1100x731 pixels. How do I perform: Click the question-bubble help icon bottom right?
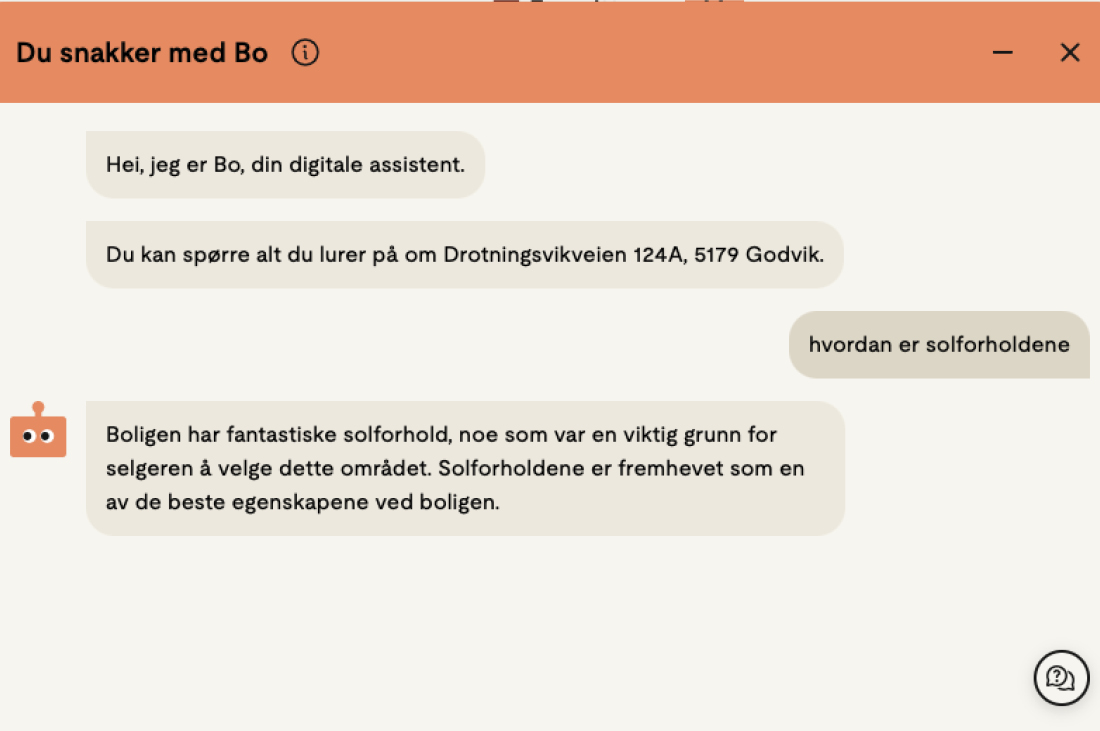coord(1061,678)
